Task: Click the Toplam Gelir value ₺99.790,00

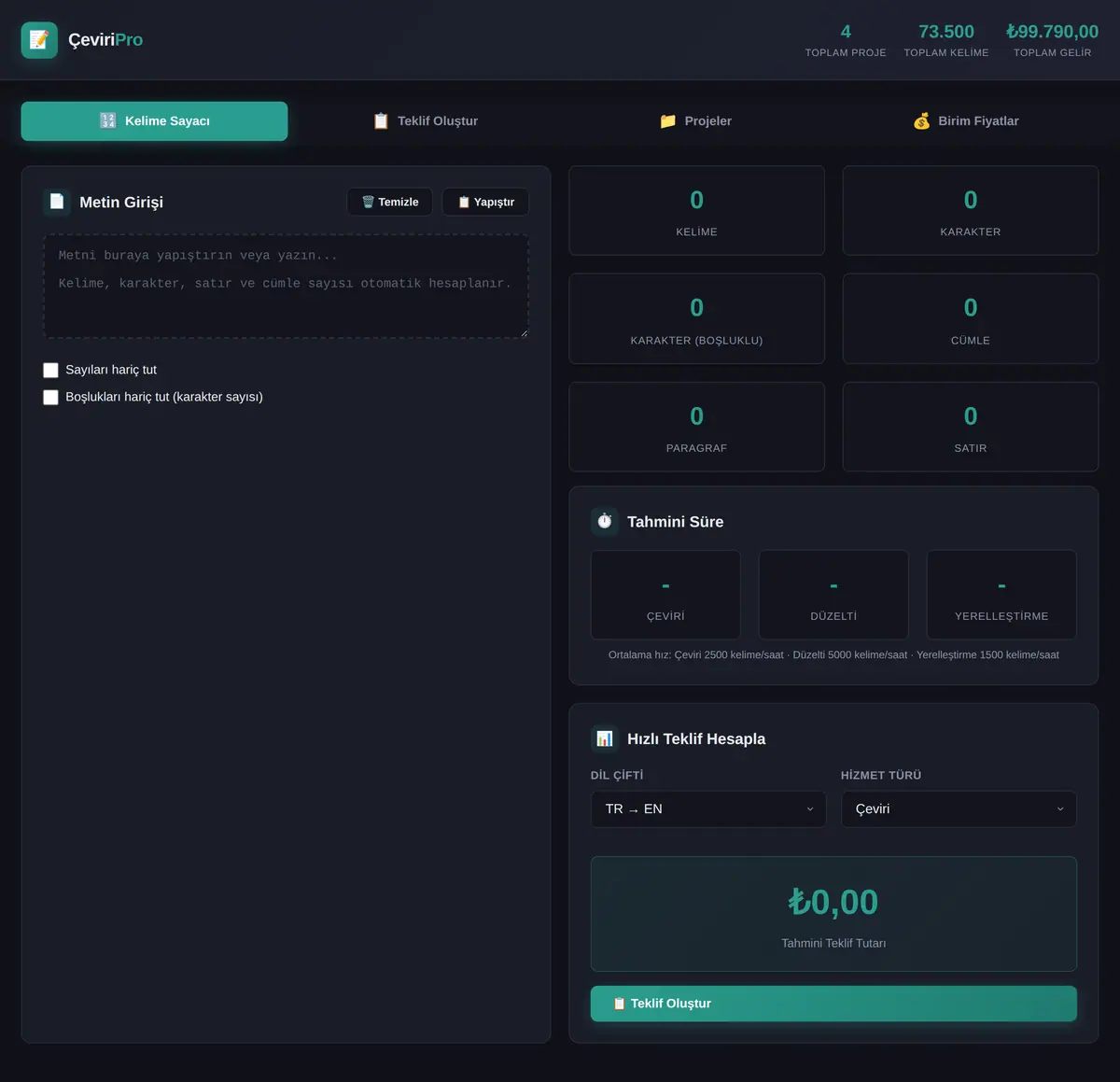Action: [x=1052, y=32]
